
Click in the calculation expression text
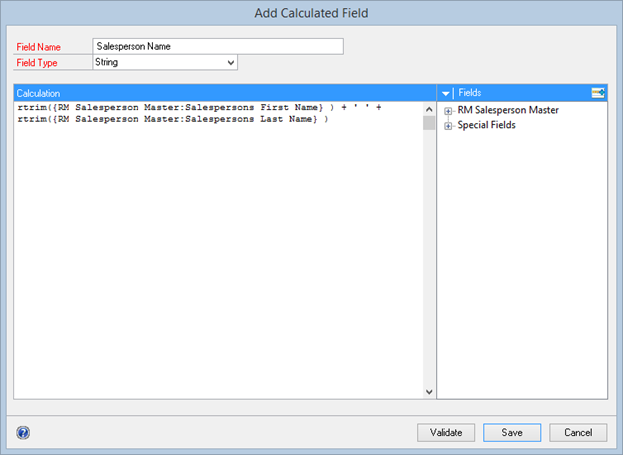pos(199,113)
